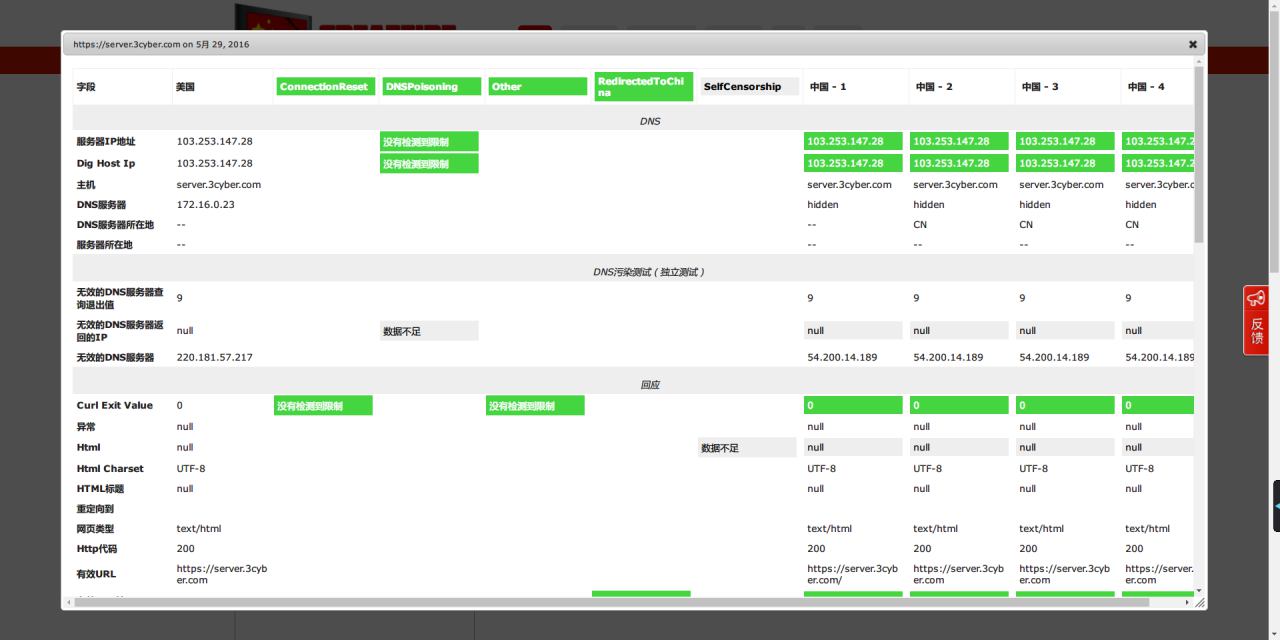
Task: Click the horizontal scrollbar right arrow
Action: tap(1187, 603)
